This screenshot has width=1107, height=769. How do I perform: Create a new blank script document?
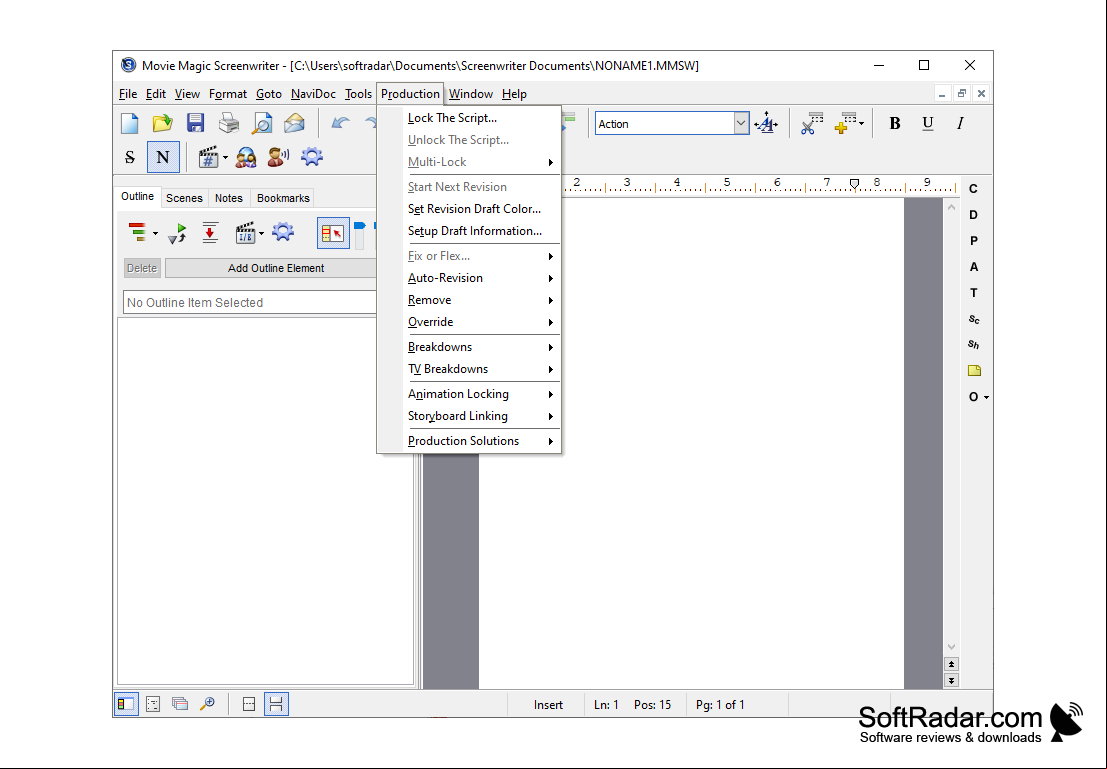[130, 124]
